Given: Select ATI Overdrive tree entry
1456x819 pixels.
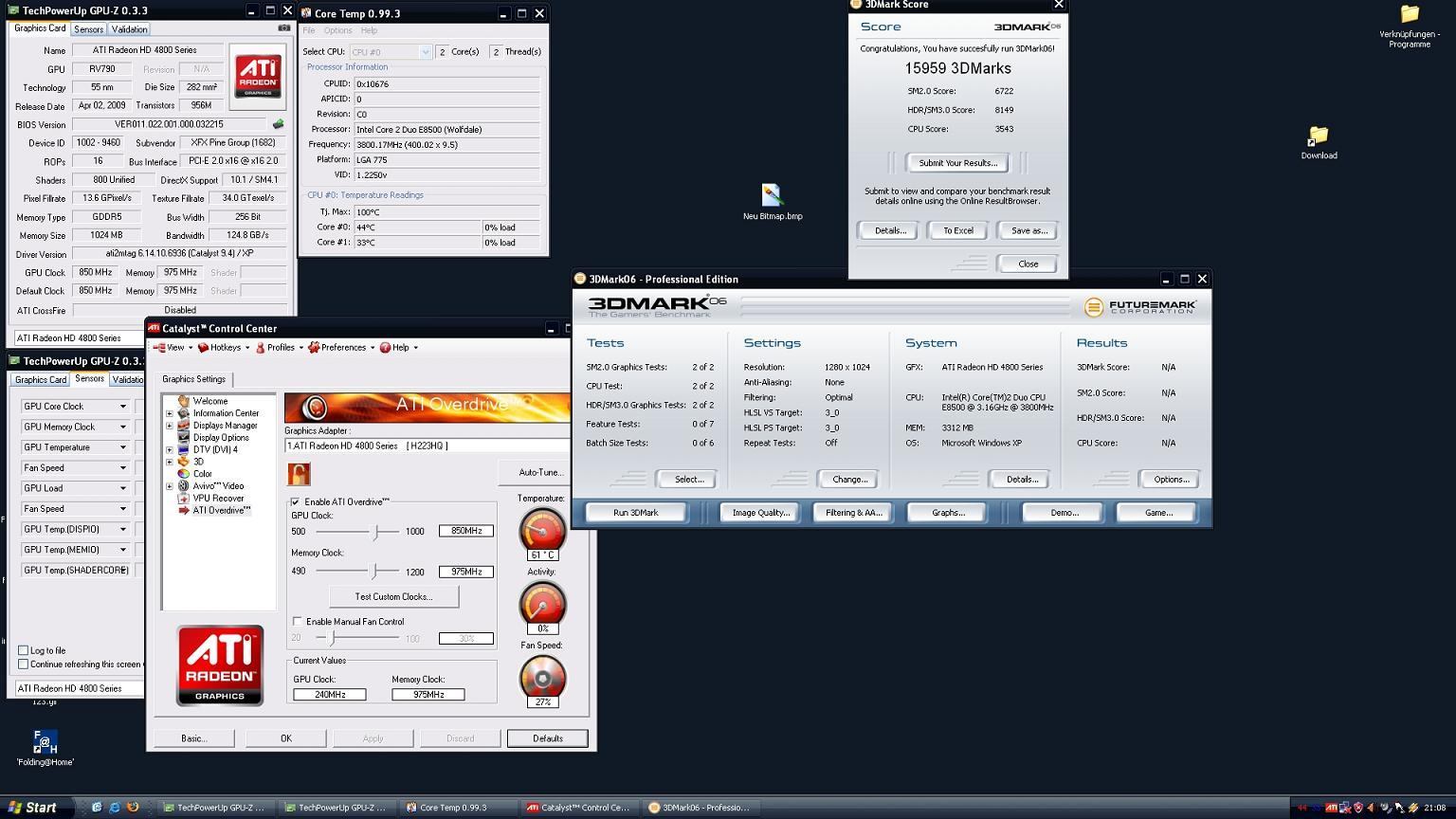Looking at the screenshot, I should point(221,510).
